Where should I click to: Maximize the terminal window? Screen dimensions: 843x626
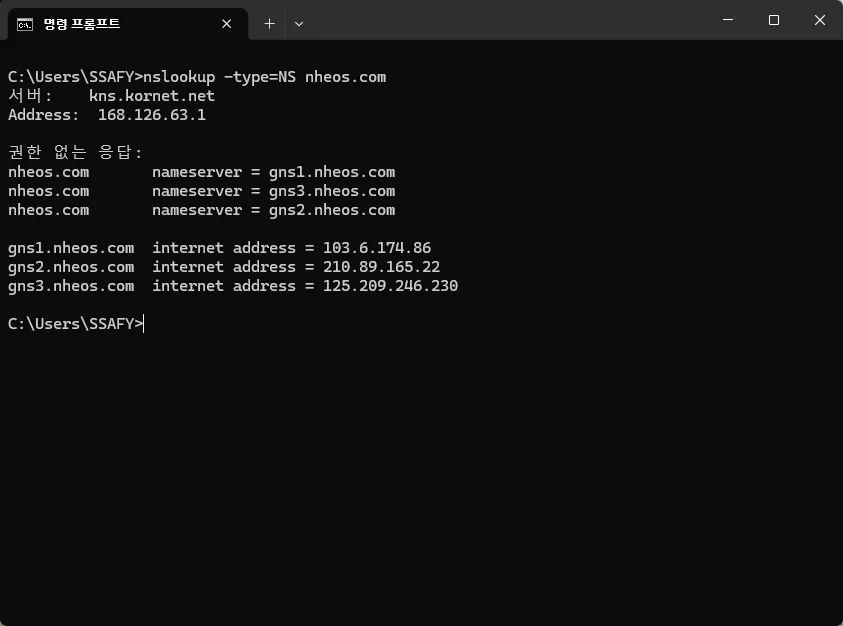click(x=774, y=20)
